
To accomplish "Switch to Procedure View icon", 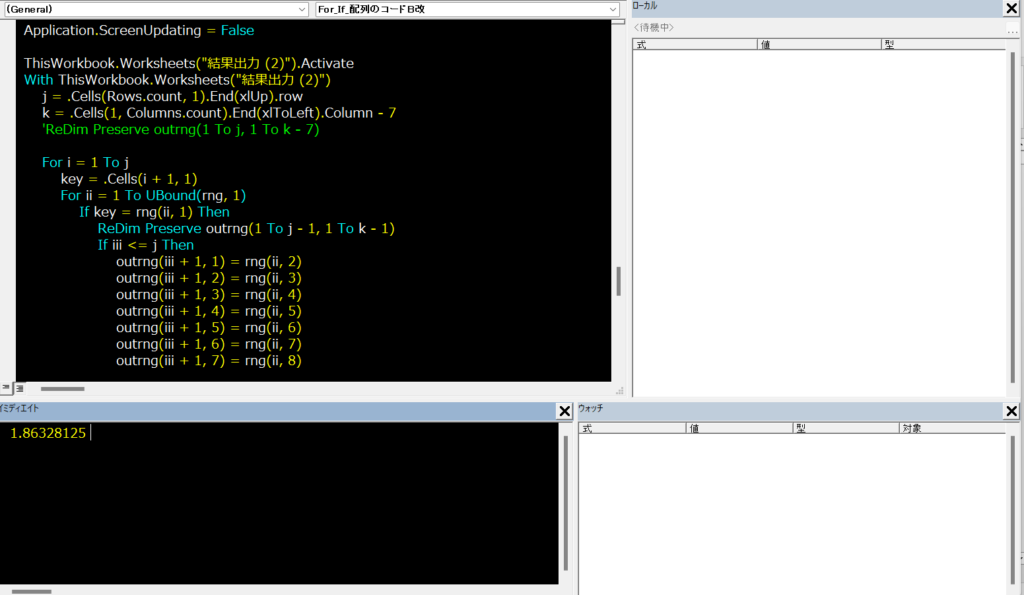I will coord(5,388).
